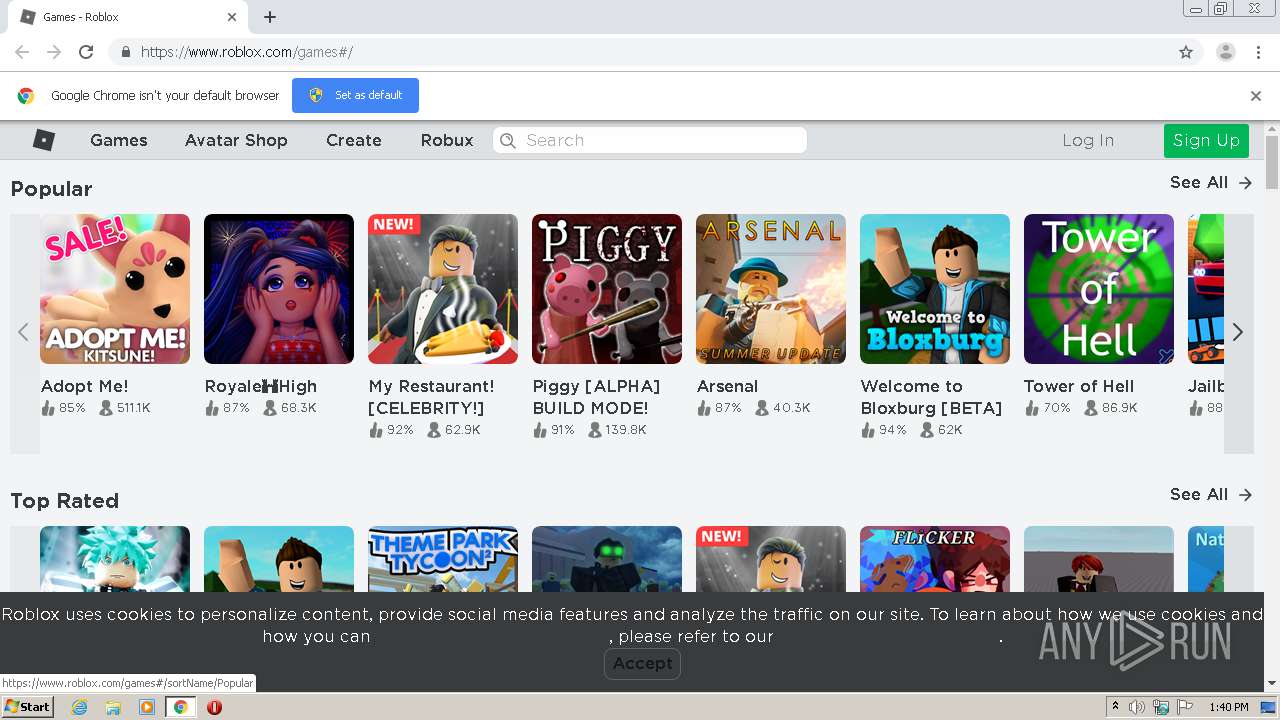Screen dimensions: 1280x720
Task: Open the Windows Start button
Action: (x=28, y=707)
